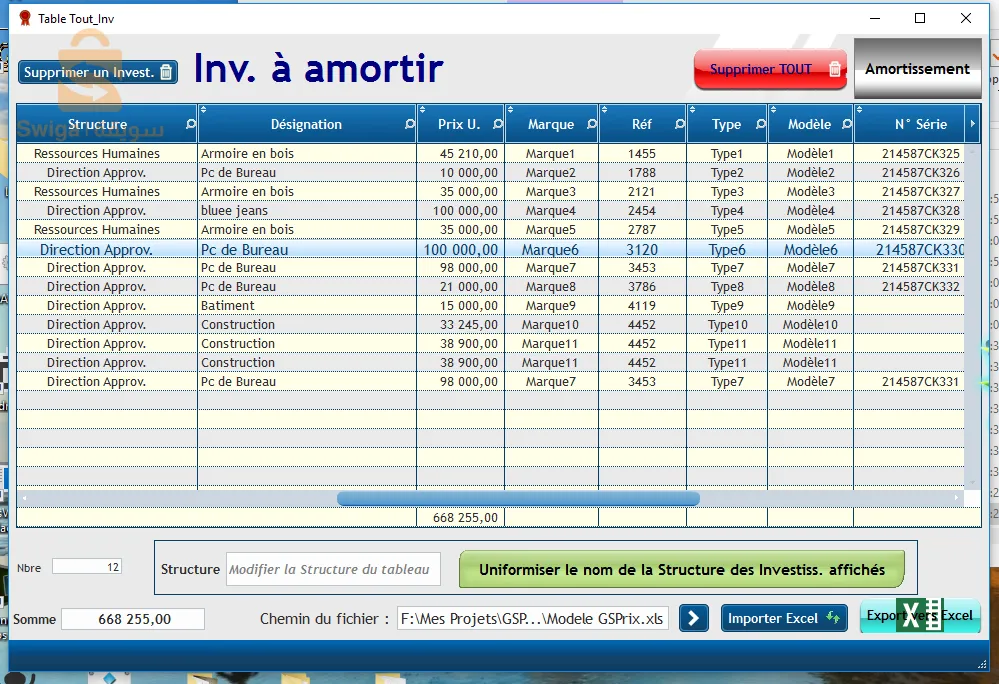Screen dimensions: 999x684
Task: Click the Importer Excel button
Action: click(x=783, y=618)
